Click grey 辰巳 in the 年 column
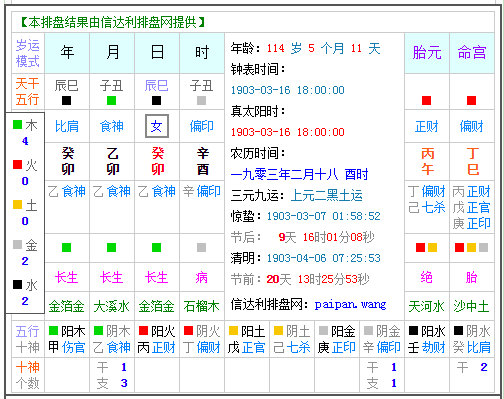Image resolution: width=504 pixels, height=399 pixels. (67, 86)
